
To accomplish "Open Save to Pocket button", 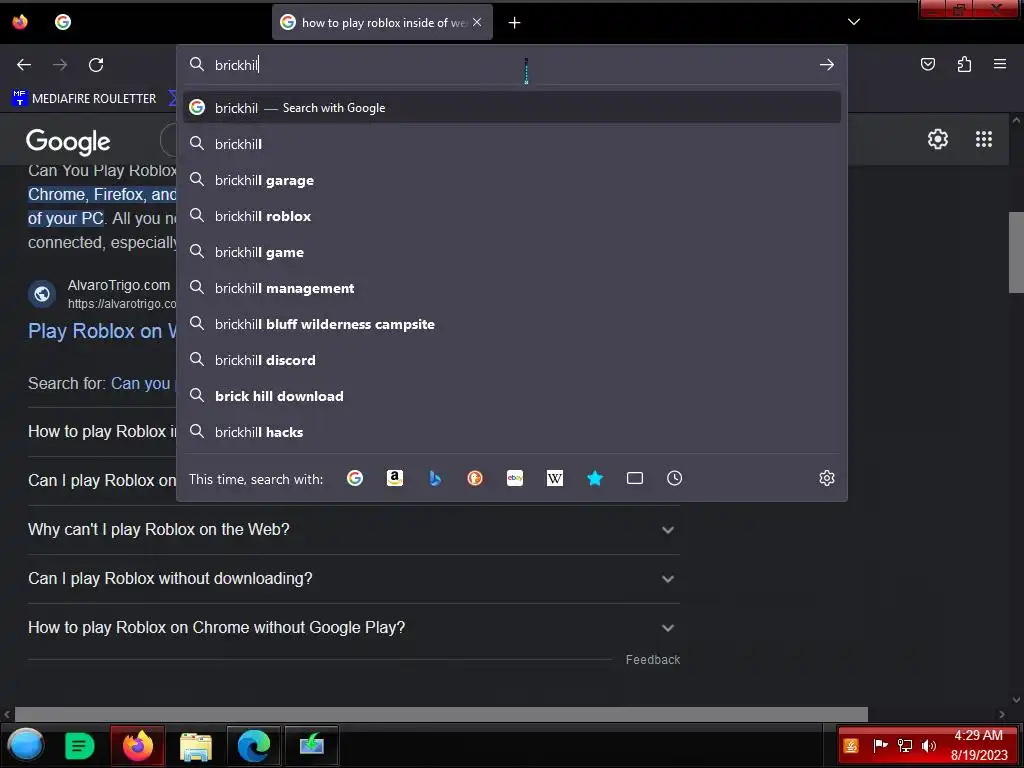I will pos(928,64).
